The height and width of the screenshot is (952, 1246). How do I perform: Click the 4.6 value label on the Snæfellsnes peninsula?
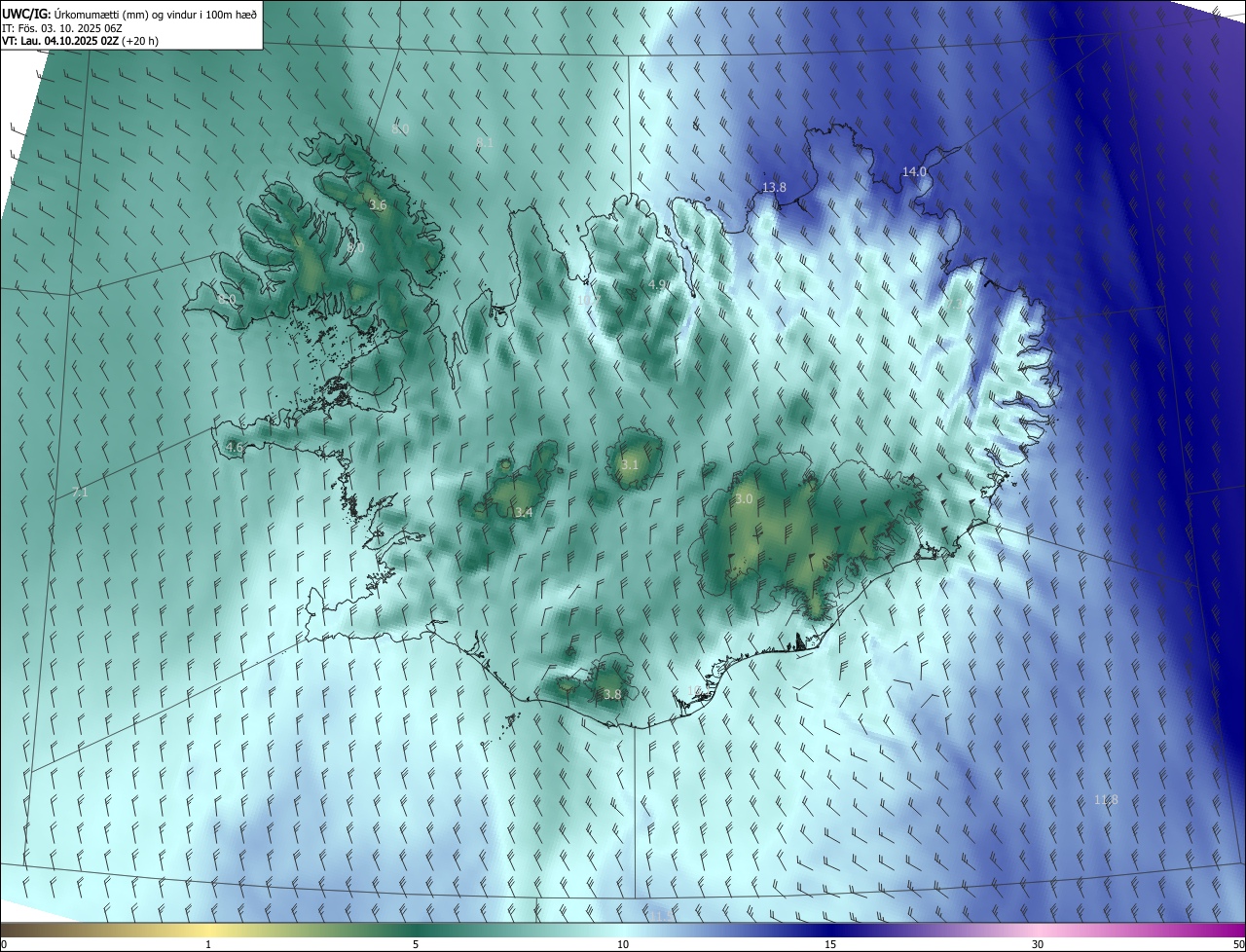click(x=234, y=448)
